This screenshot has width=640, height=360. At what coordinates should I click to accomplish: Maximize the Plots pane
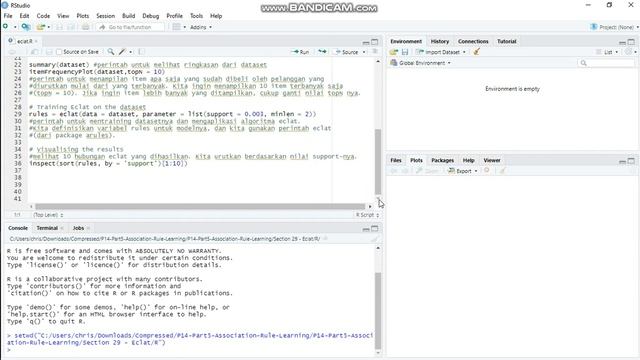coord(631,161)
